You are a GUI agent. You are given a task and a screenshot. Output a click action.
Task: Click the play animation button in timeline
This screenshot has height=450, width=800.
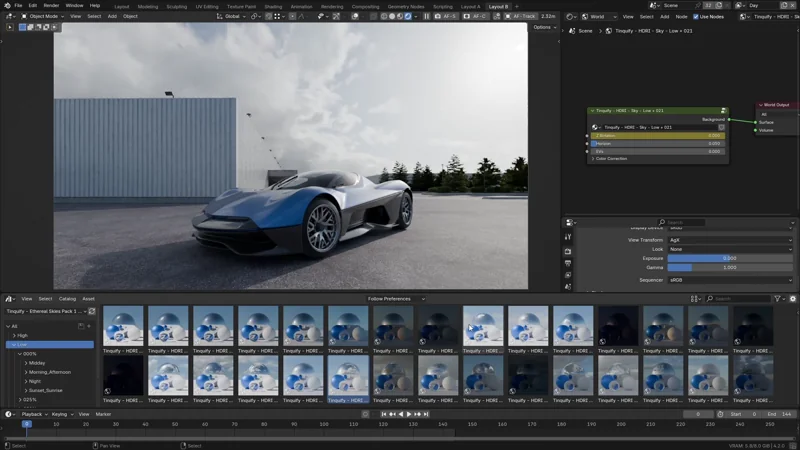[408, 414]
